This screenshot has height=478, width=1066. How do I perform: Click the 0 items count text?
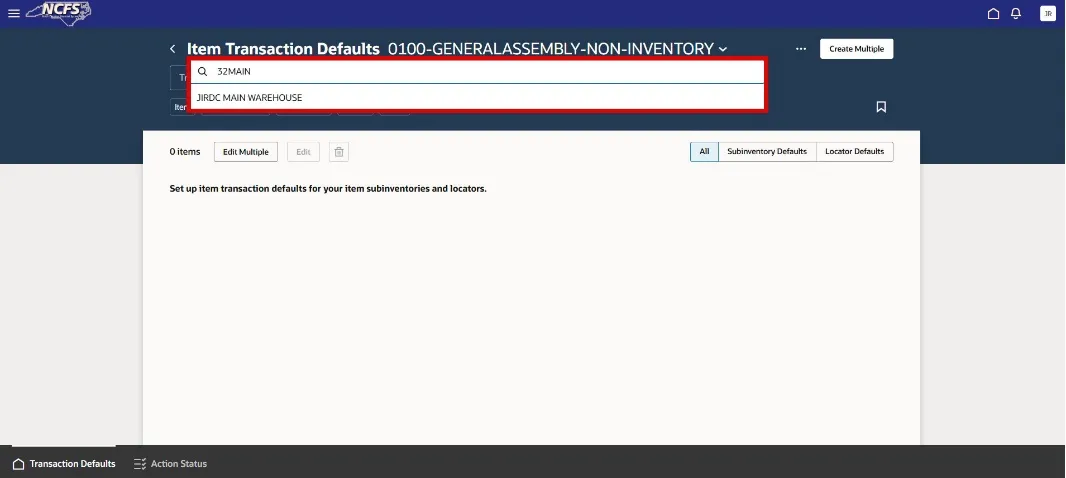click(185, 152)
